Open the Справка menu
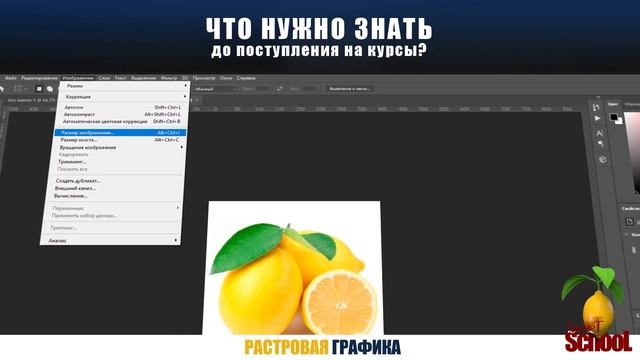This screenshot has width=640, height=360. point(246,78)
